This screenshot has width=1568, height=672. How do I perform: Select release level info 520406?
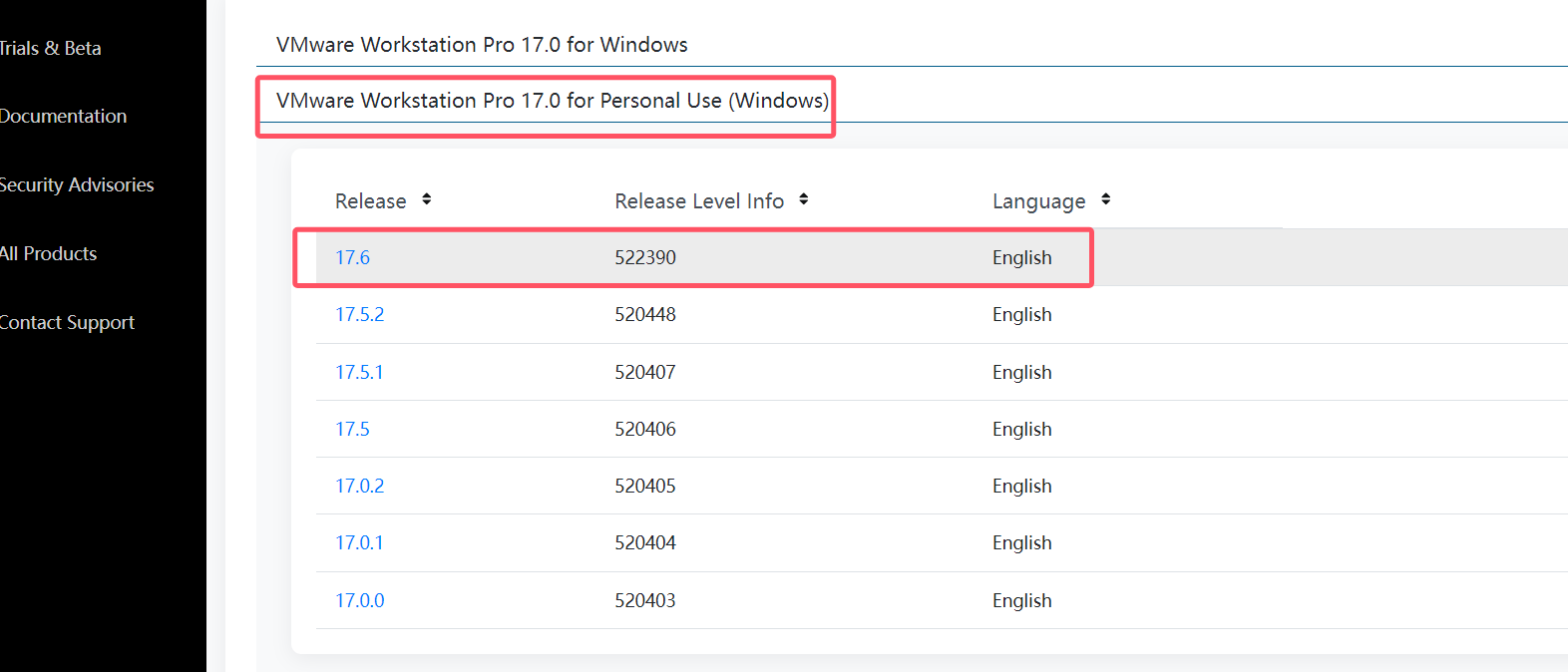coord(645,429)
